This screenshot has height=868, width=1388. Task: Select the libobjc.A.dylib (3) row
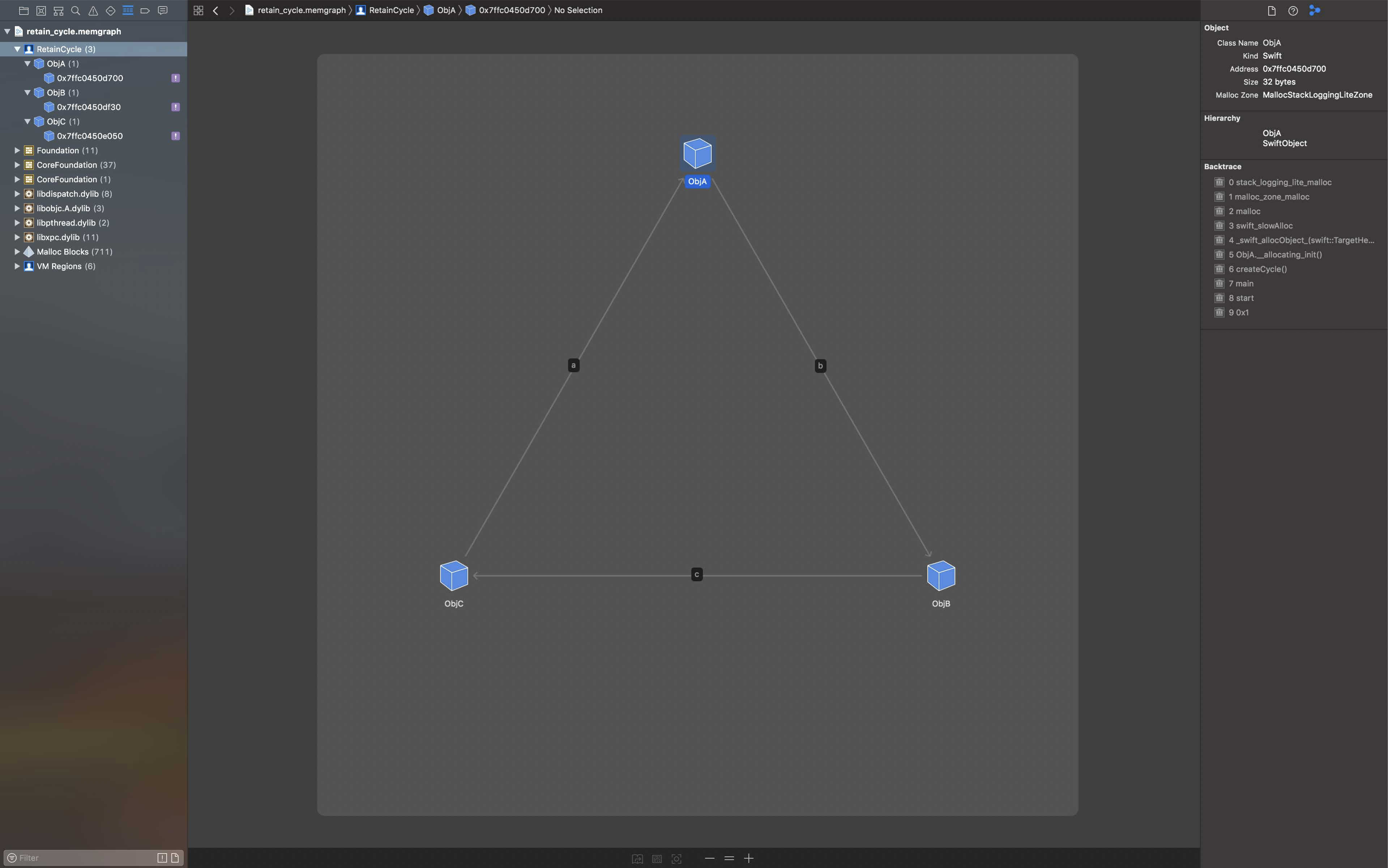(x=94, y=208)
